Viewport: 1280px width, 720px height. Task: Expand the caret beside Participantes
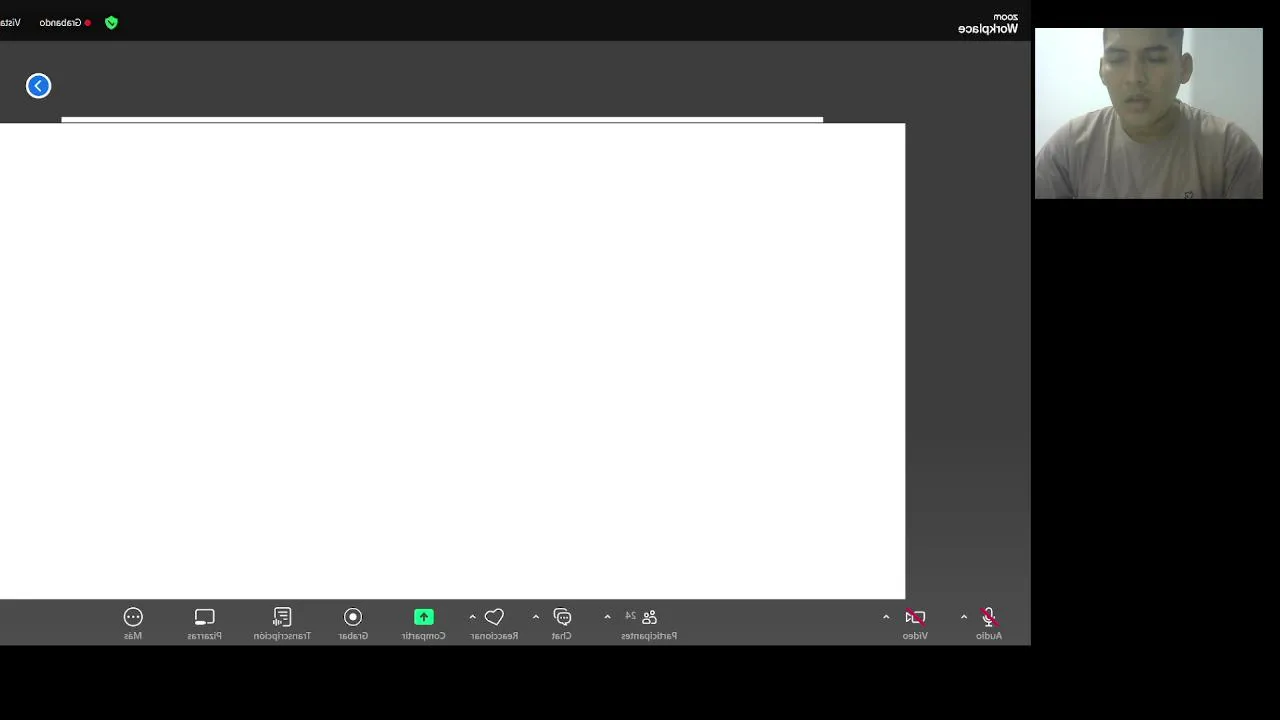pyautogui.click(x=607, y=617)
